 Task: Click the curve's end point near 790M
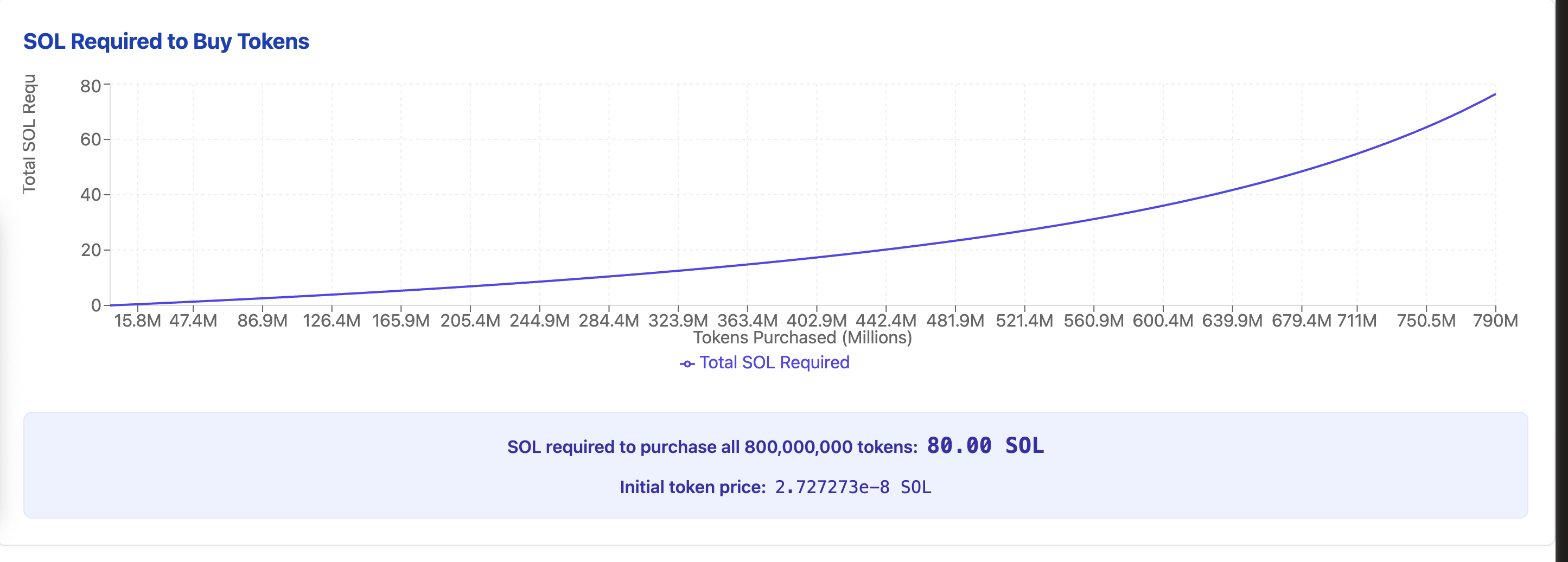coord(1495,94)
